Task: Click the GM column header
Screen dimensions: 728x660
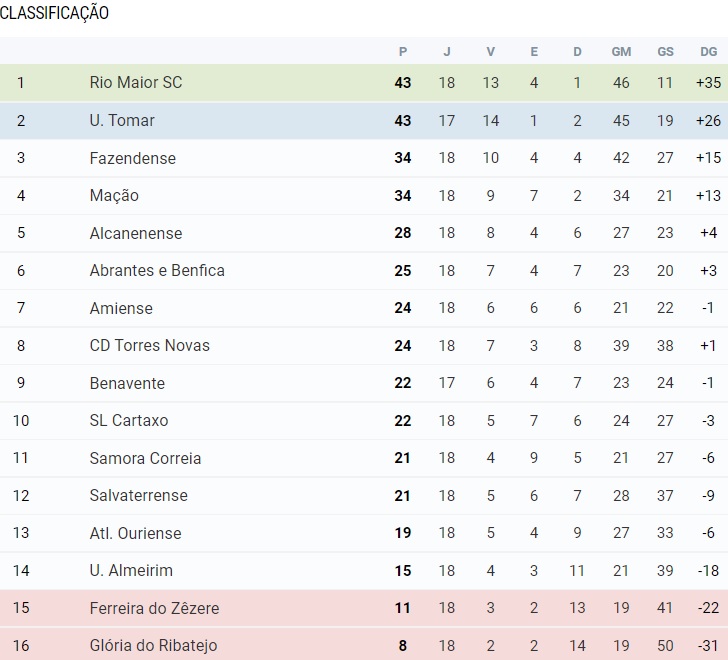Action: [x=621, y=52]
